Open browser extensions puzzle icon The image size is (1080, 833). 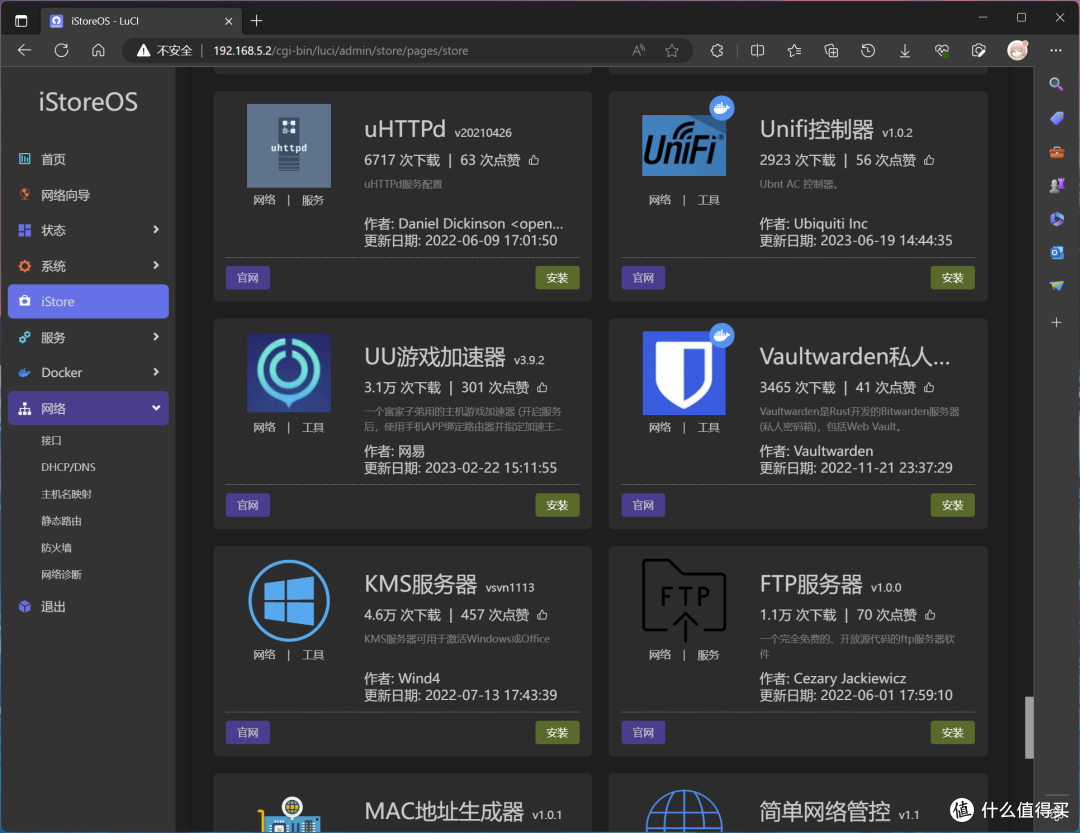tap(717, 50)
